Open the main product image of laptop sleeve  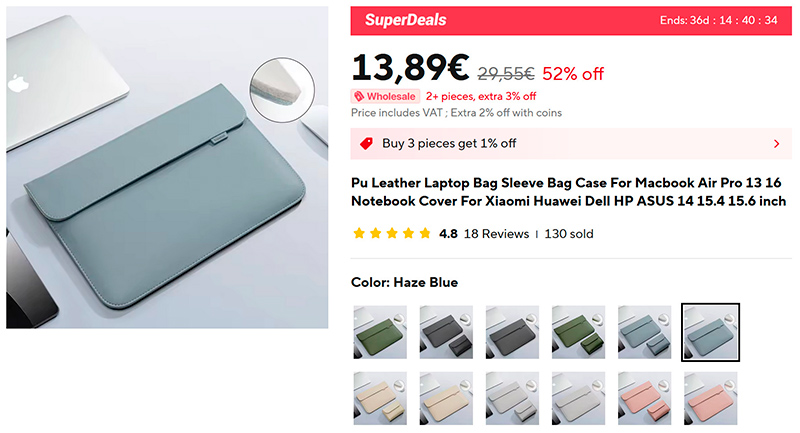167,168
